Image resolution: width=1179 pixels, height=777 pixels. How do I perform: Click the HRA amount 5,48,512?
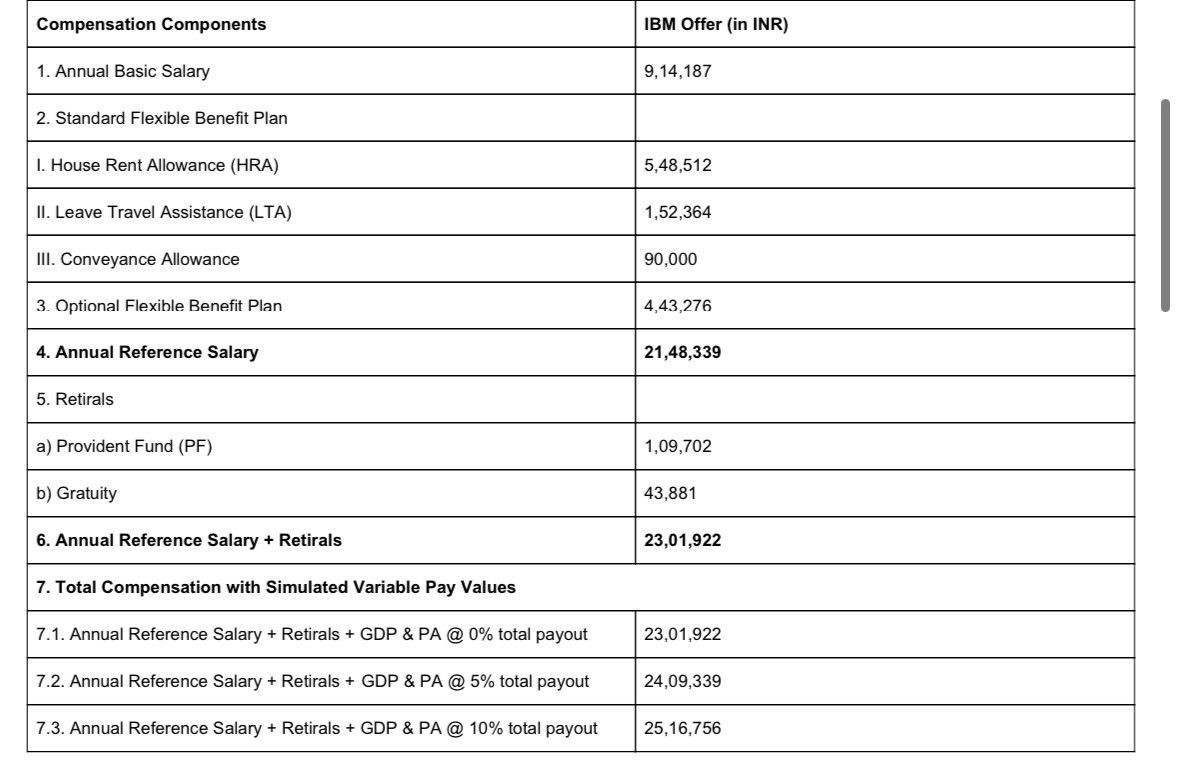point(677,165)
